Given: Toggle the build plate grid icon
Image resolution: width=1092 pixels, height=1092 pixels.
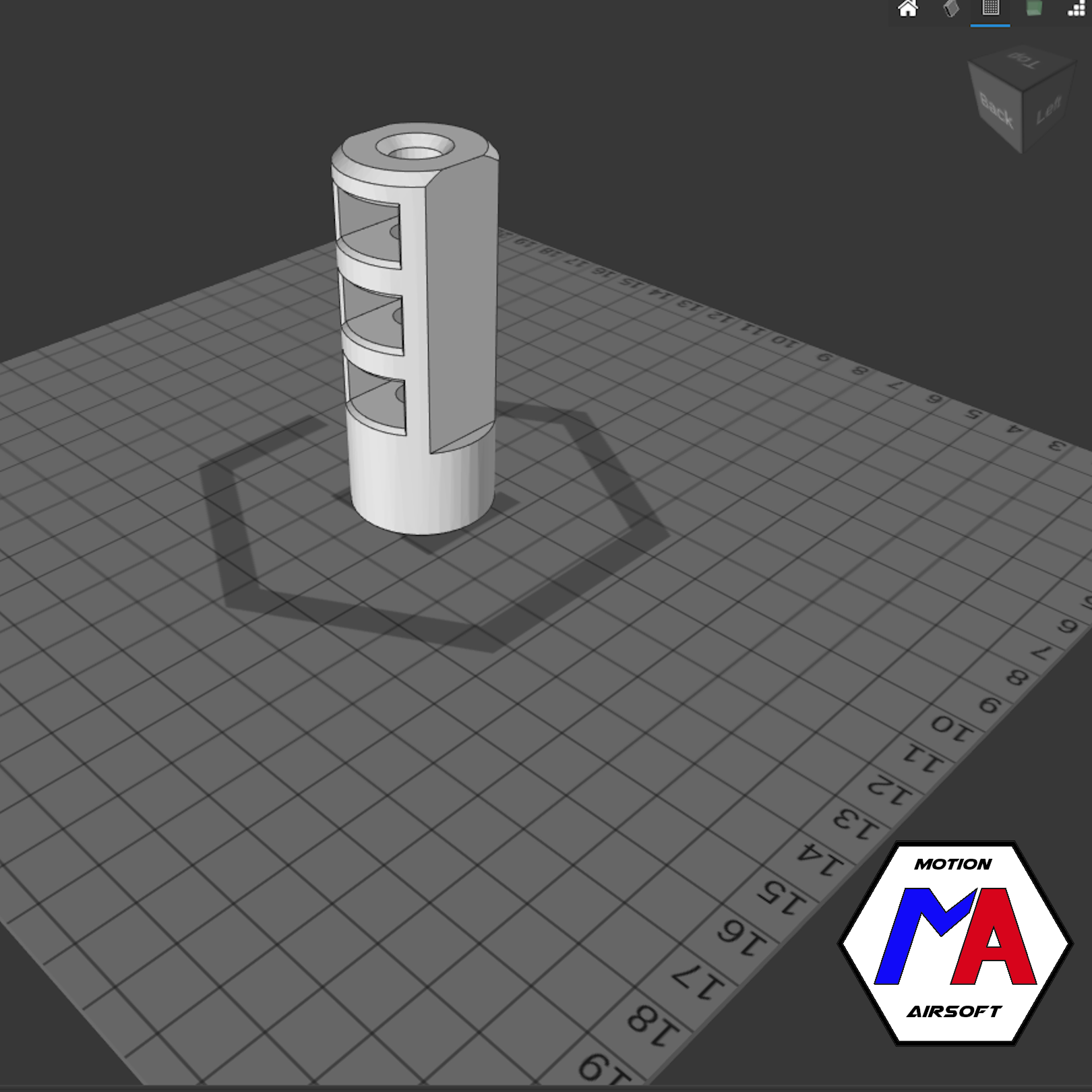Looking at the screenshot, I should click(990, 8).
